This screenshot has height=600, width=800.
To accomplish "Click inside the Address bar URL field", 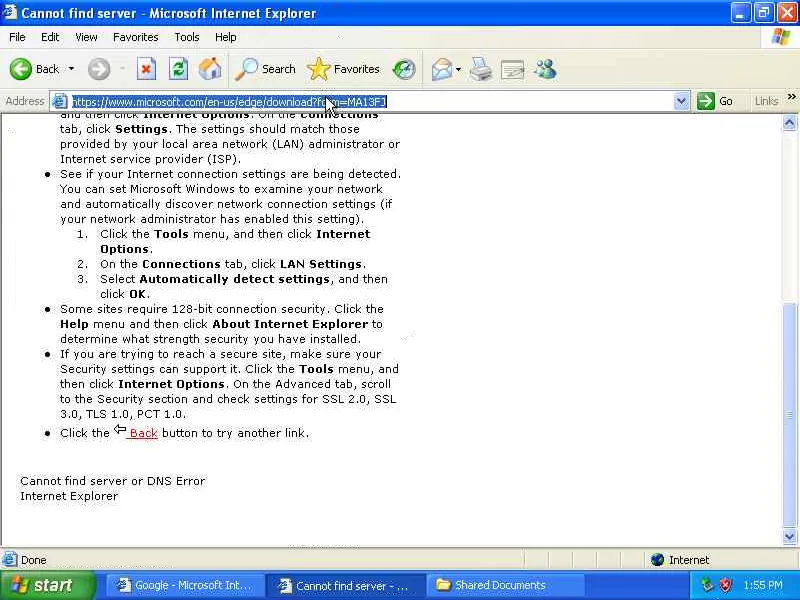I will (x=371, y=102).
